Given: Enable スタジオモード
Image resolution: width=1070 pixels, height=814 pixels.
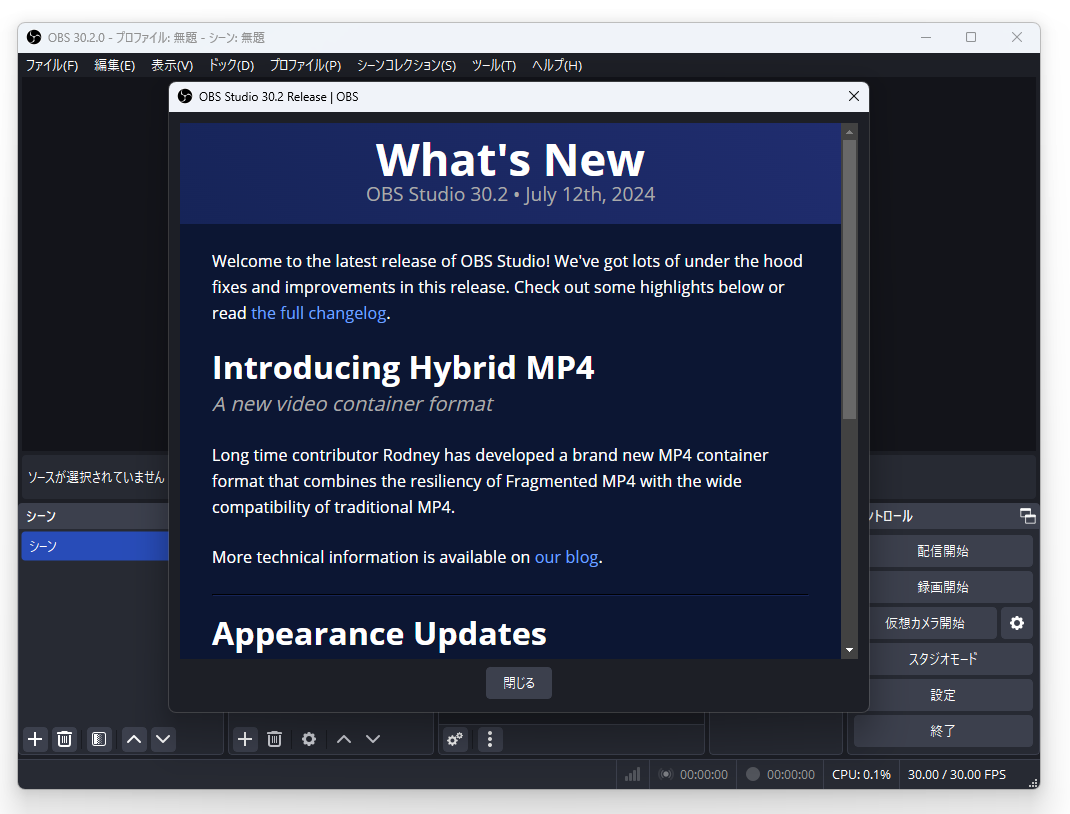Looking at the screenshot, I should (x=942, y=659).
